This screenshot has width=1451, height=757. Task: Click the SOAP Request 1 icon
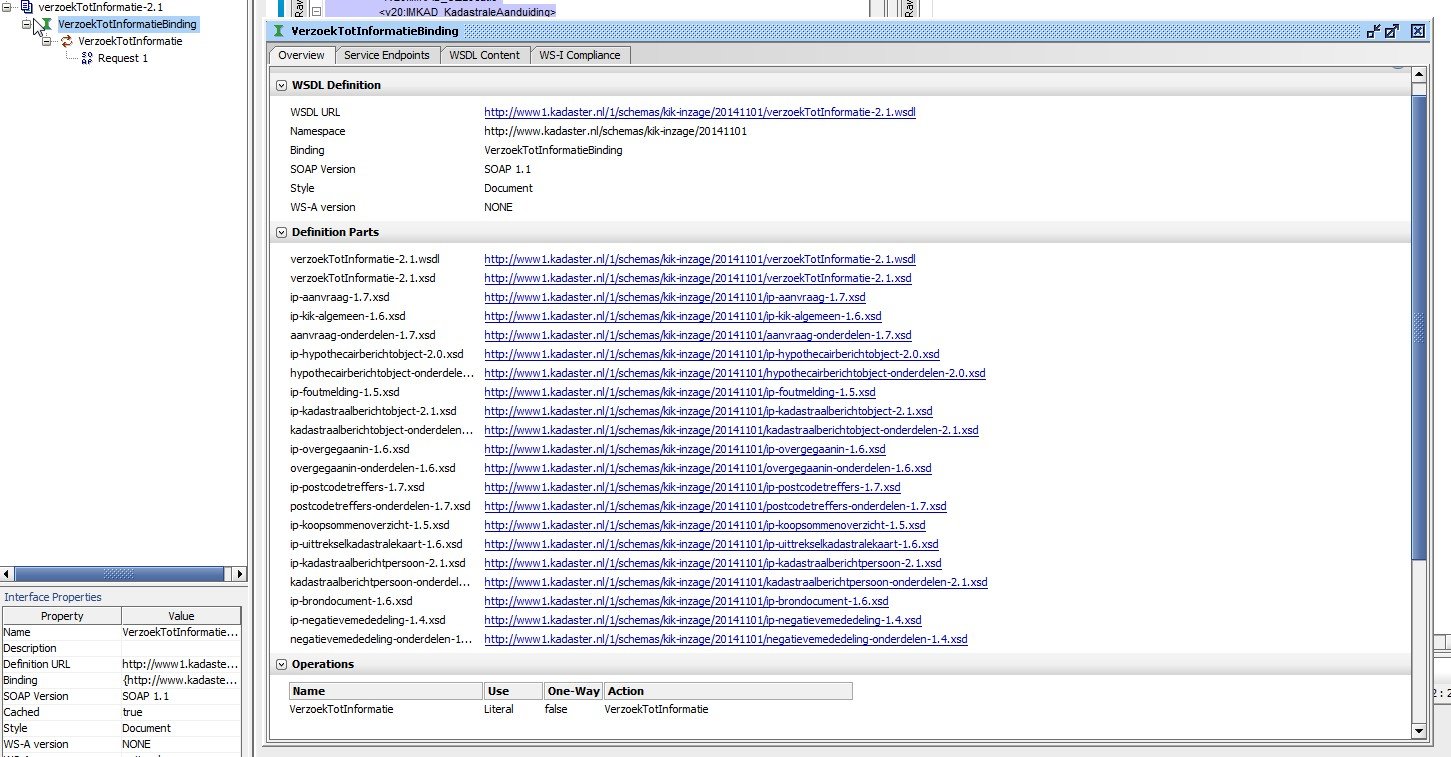pyautogui.click(x=87, y=58)
